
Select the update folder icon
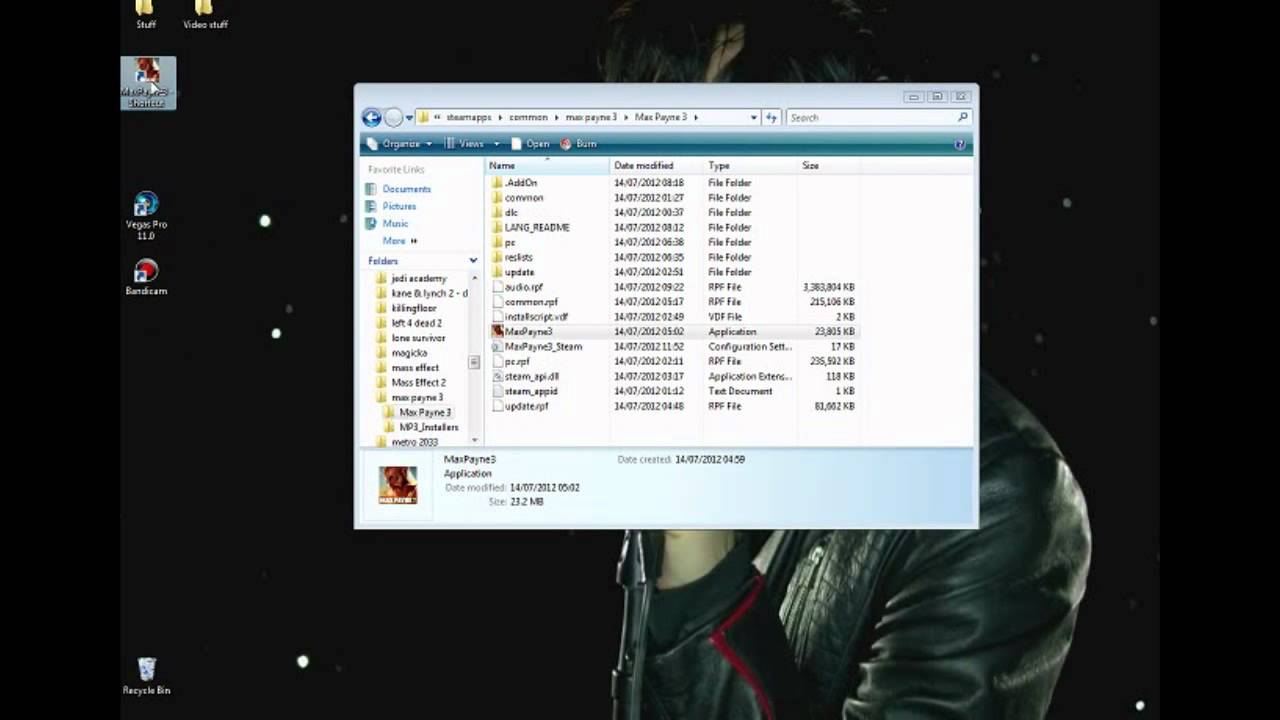coord(497,272)
